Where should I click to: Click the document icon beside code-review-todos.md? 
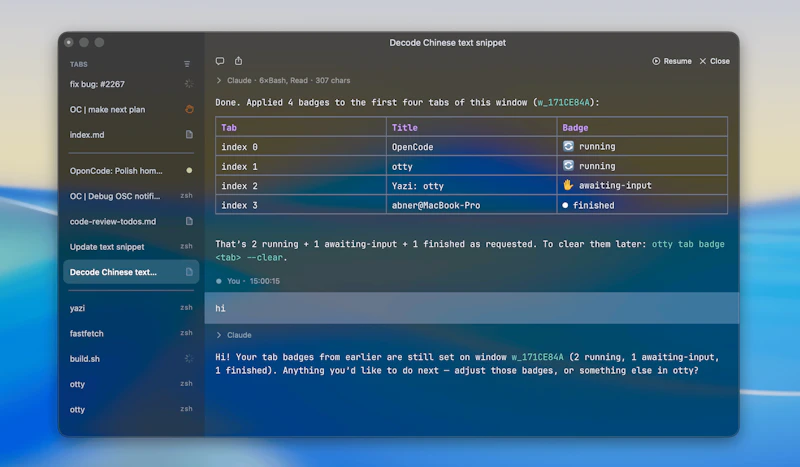point(189,221)
